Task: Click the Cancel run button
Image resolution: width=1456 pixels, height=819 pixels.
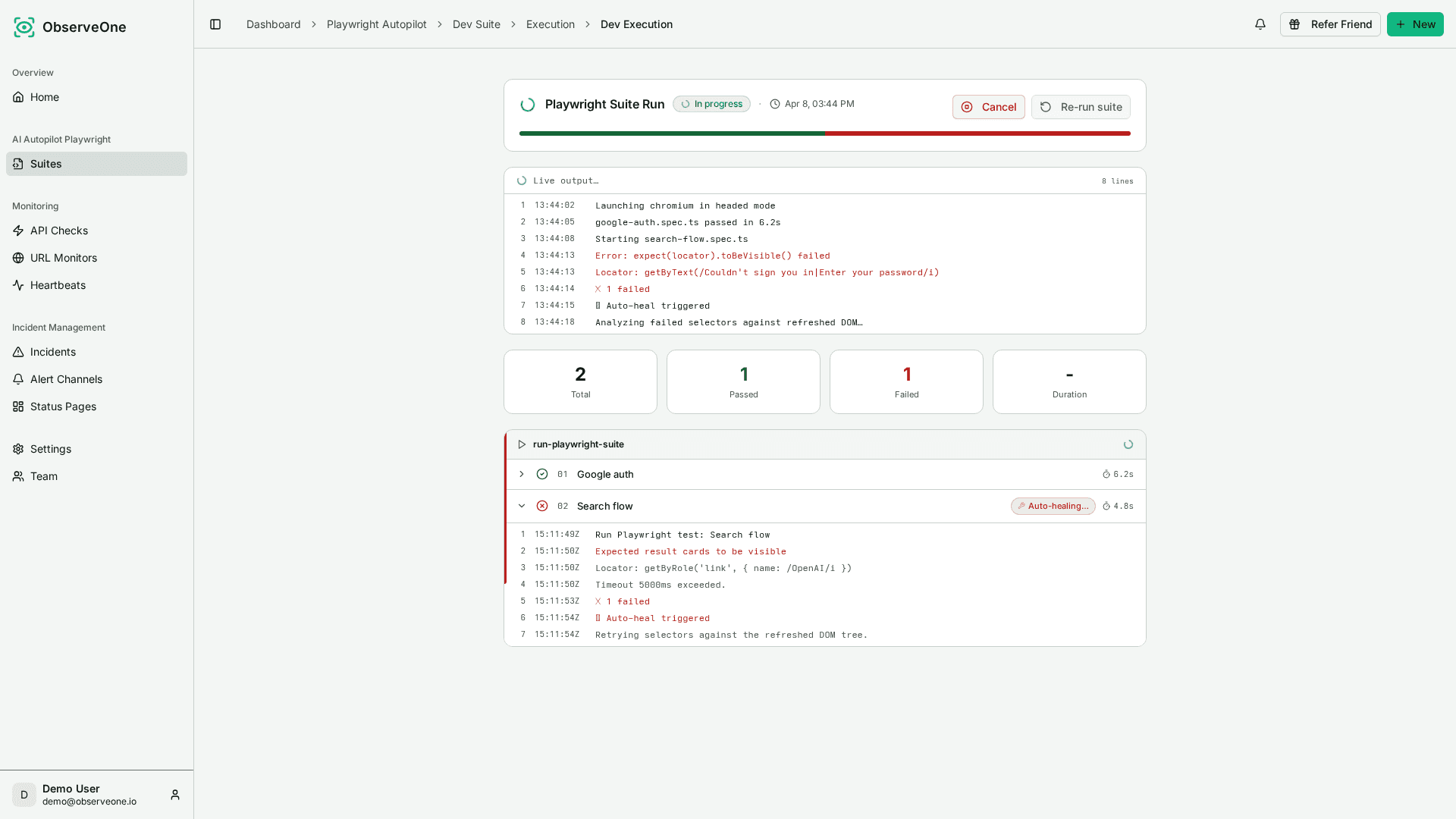Action: [x=988, y=107]
